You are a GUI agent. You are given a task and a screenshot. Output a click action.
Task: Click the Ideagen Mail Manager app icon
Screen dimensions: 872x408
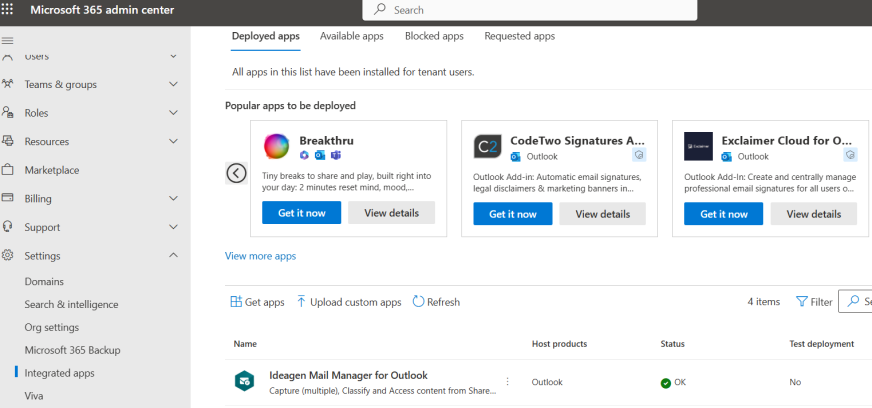244,381
